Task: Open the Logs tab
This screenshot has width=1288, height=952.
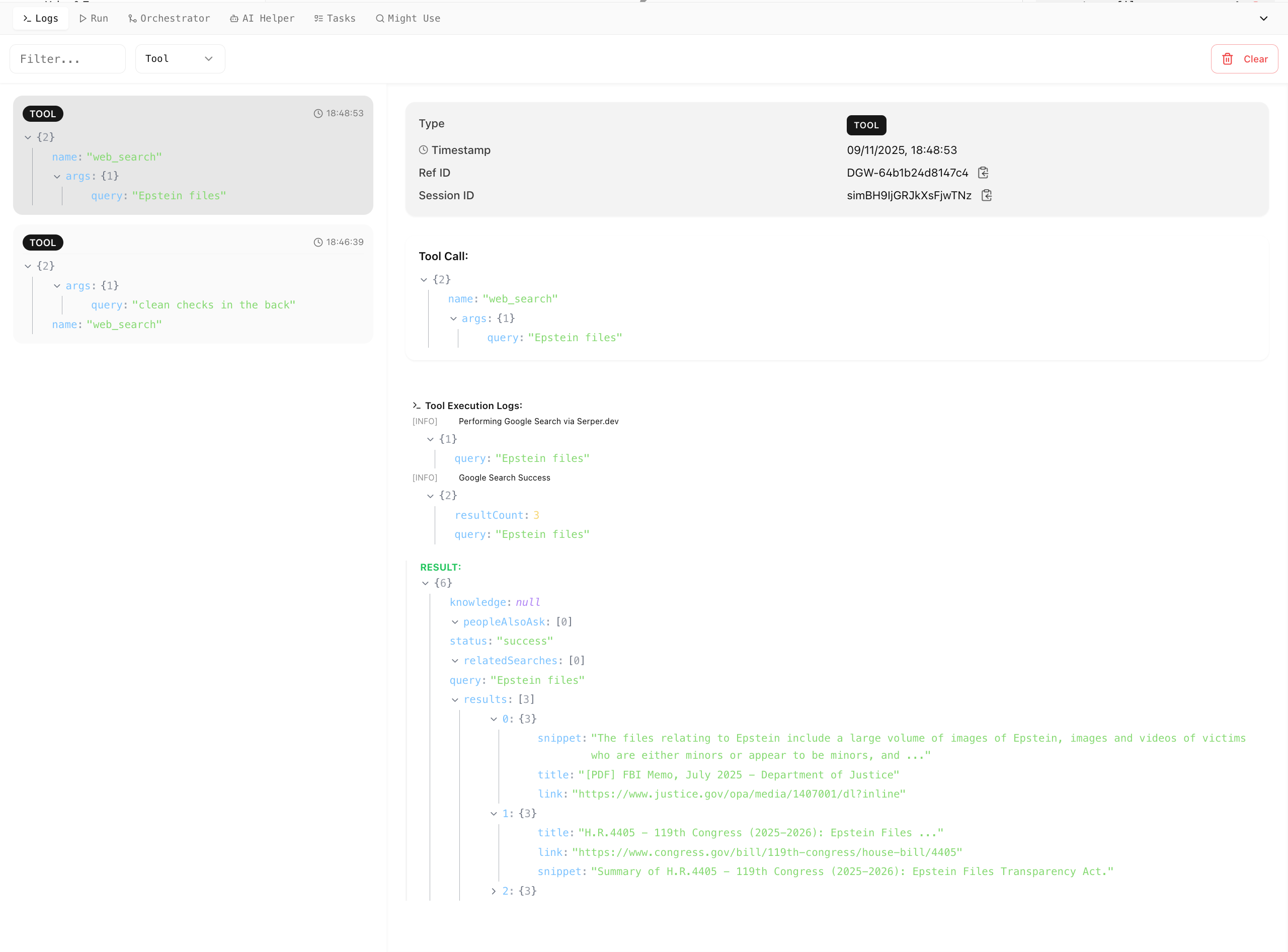Action: pos(40,19)
